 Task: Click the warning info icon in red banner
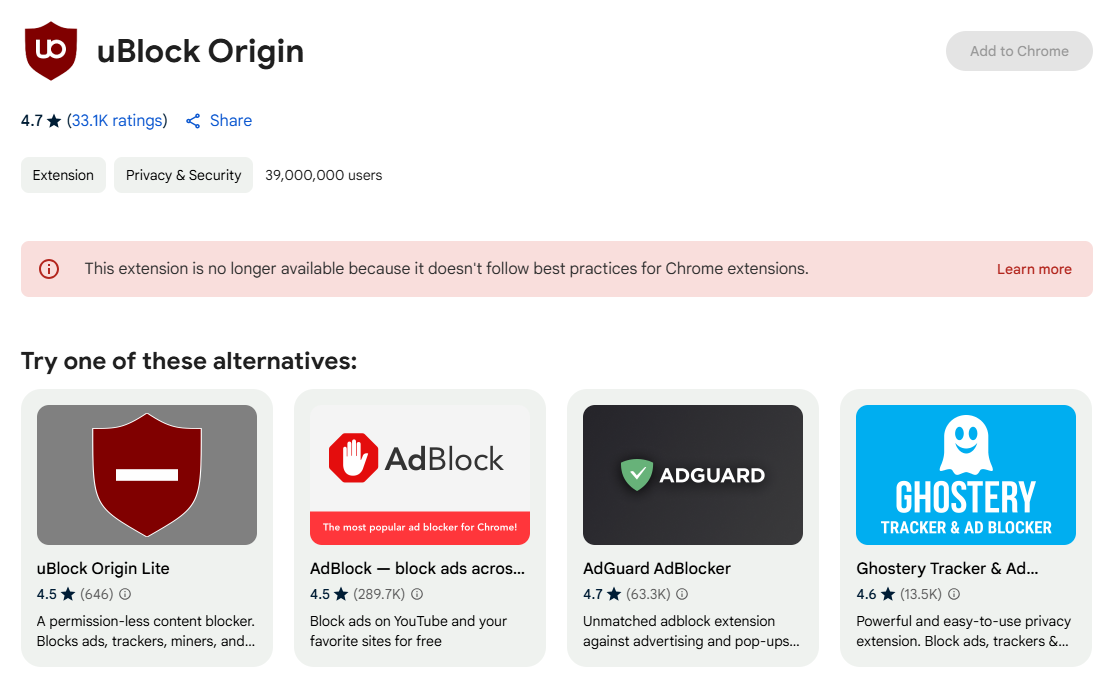click(x=48, y=269)
